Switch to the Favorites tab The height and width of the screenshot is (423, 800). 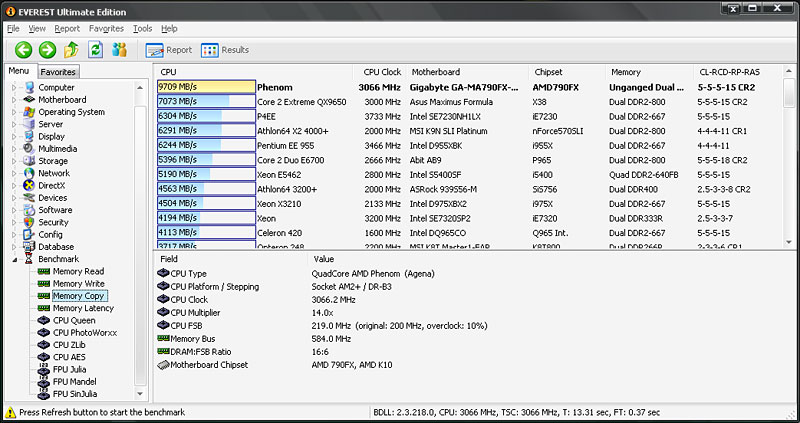pos(58,72)
